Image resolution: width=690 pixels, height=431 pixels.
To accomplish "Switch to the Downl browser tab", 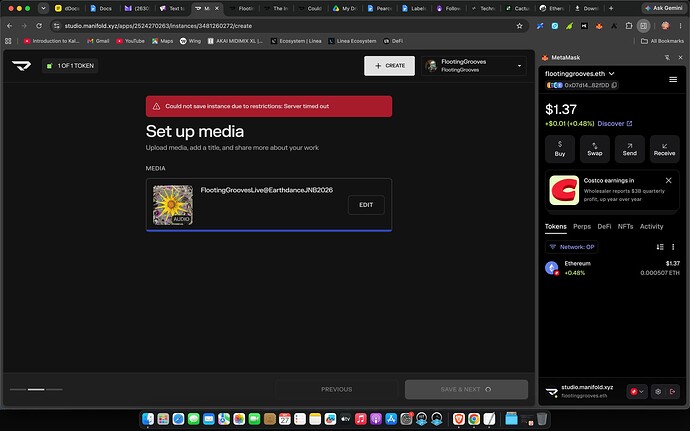I will pos(587,8).
